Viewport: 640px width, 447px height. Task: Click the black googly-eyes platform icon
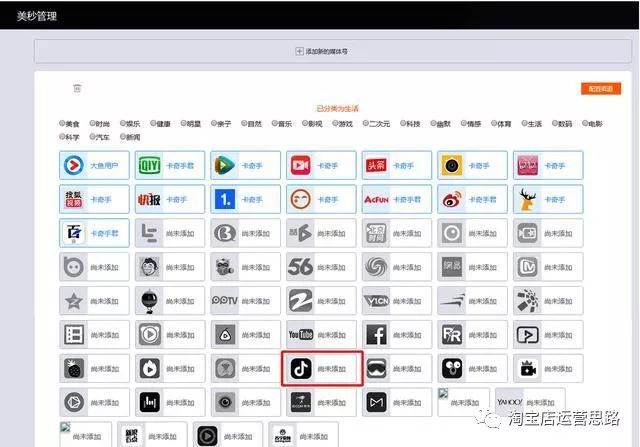(452, 369)
